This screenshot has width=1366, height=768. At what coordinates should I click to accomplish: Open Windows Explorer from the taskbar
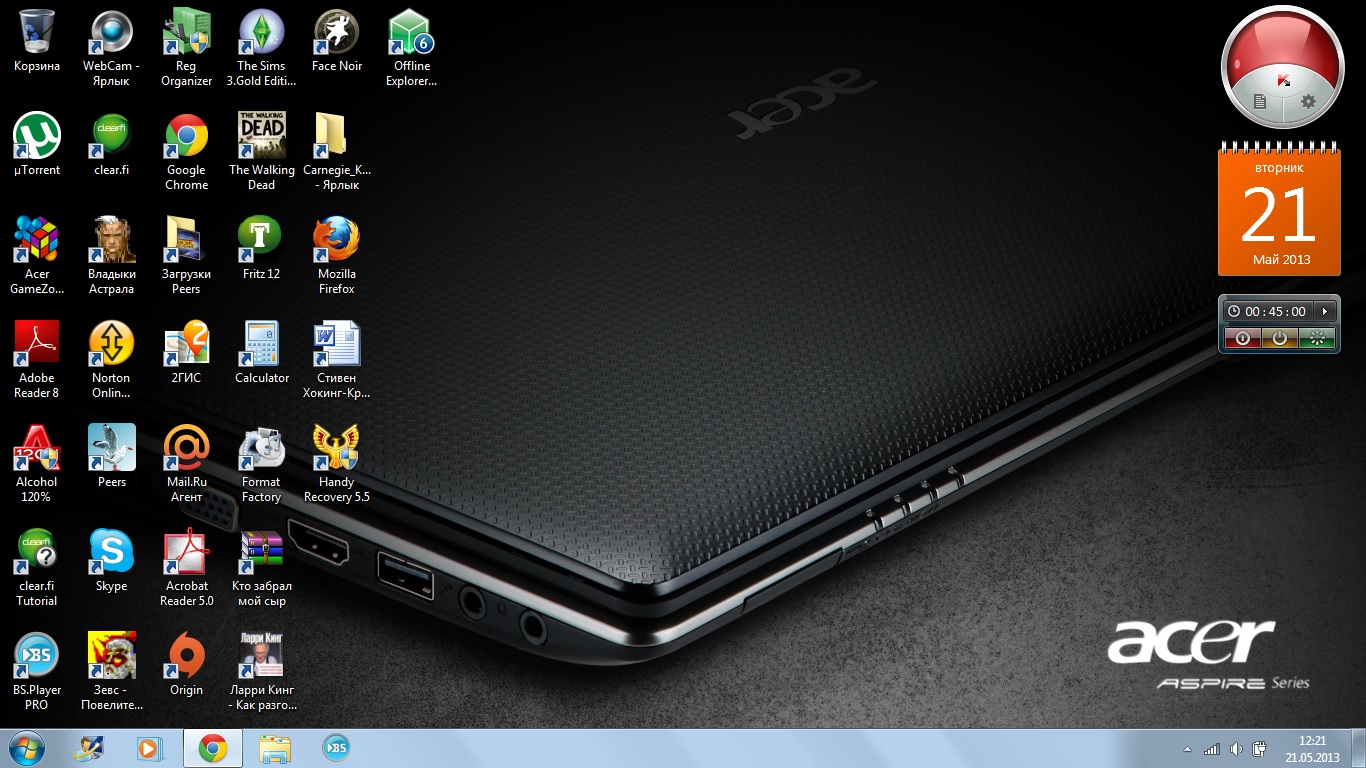274,748
